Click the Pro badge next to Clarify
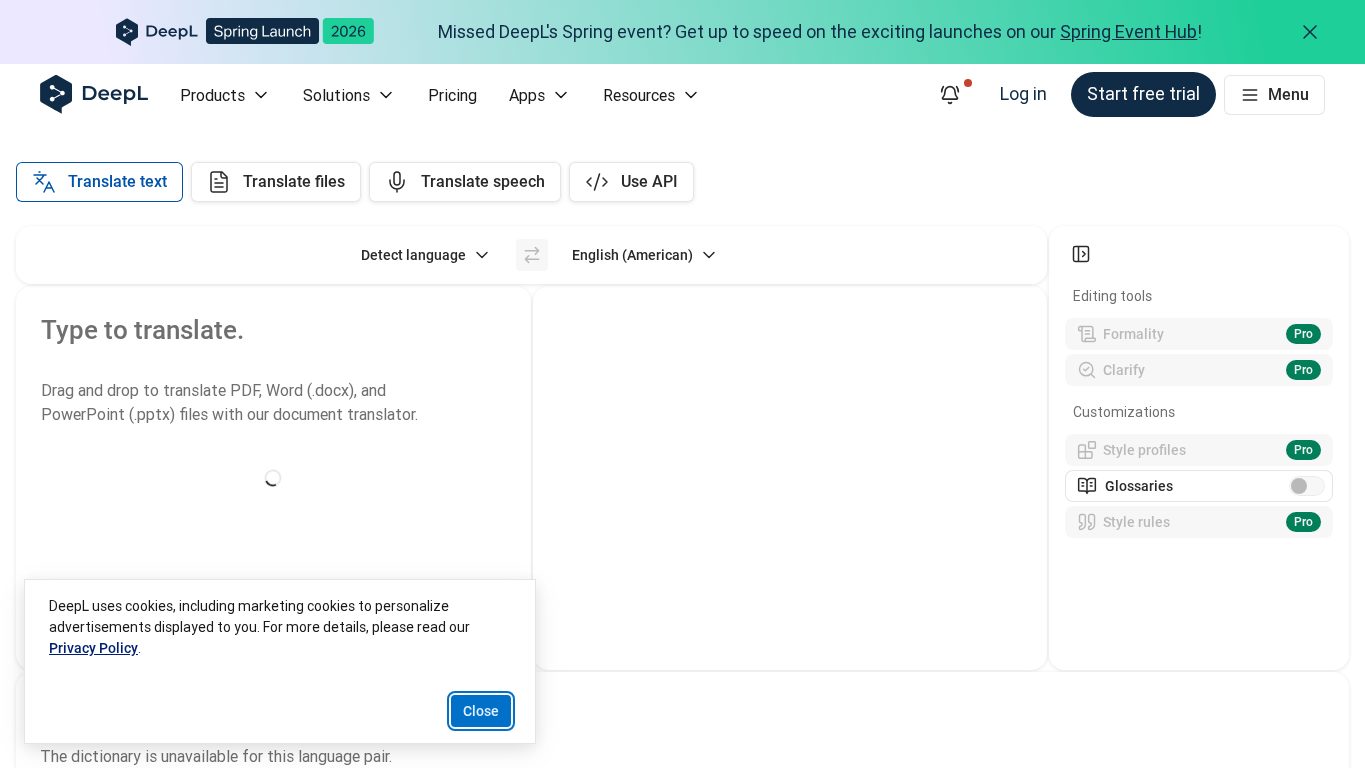Viewport: 1365px width, 768px height. pyautogui.click(x=1303, y=370)
